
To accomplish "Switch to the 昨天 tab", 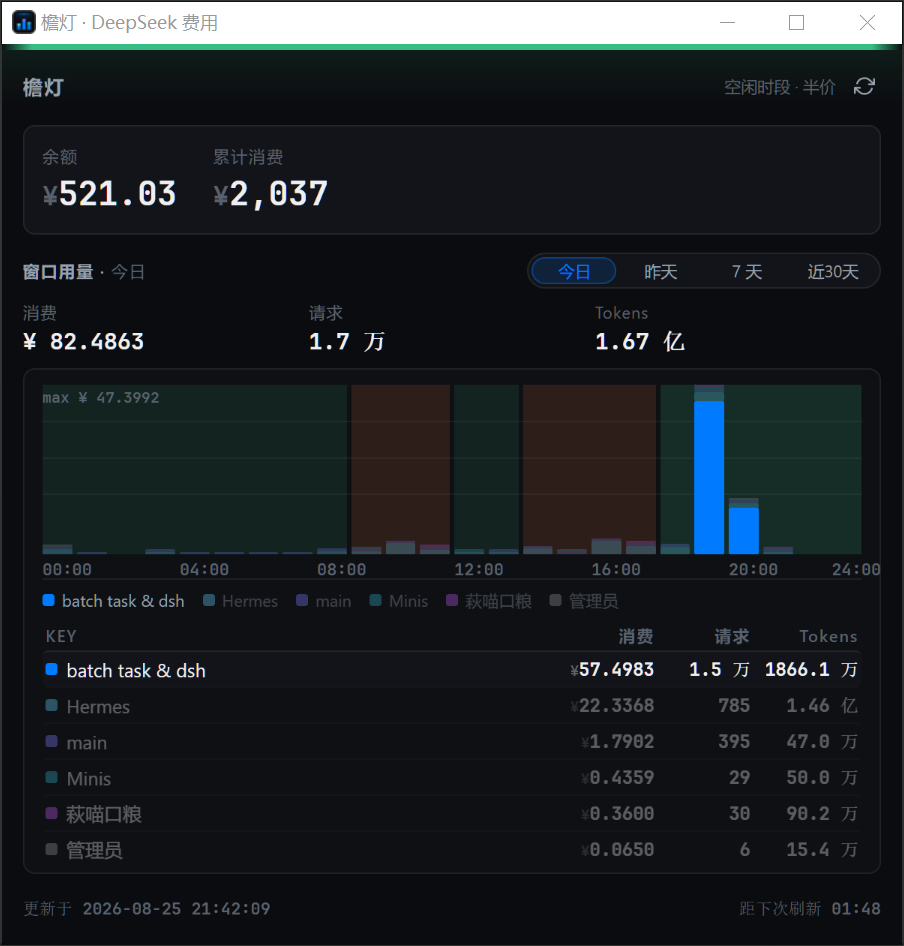I will (660, 271).
